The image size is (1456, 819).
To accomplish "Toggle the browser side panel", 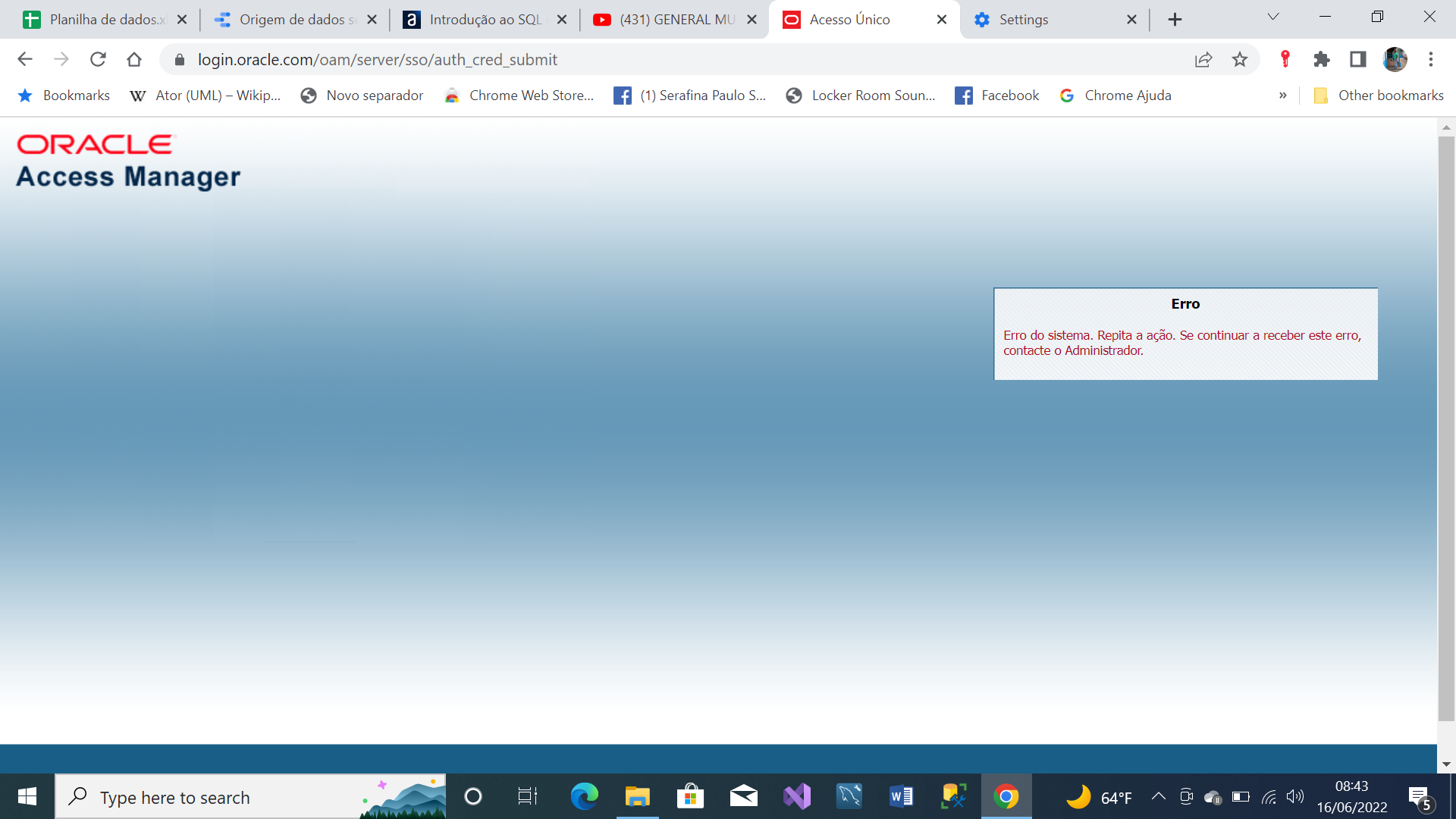I will click(x=1358, y=59).
